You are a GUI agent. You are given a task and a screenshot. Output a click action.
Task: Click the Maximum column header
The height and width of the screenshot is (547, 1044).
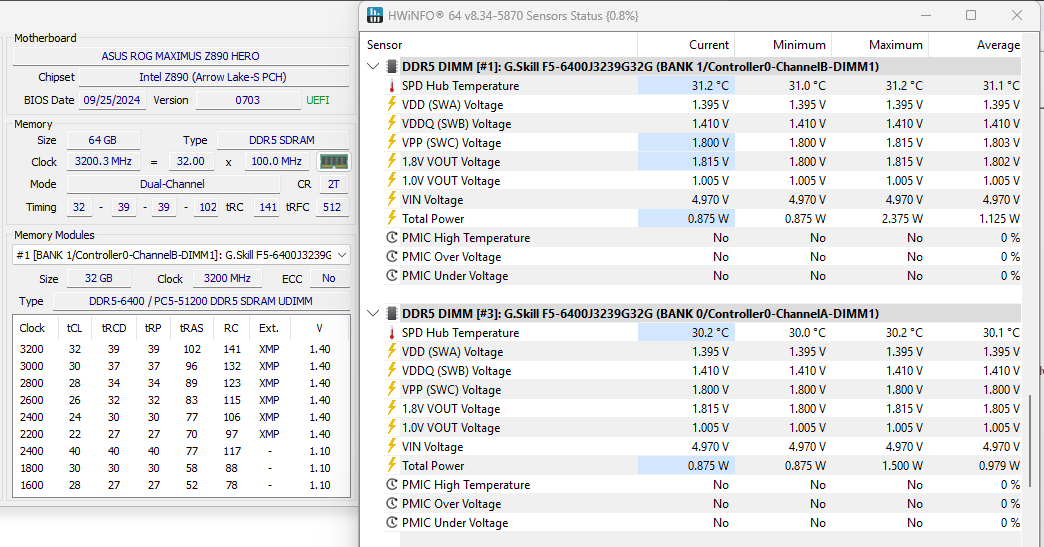tap(880, 45)
